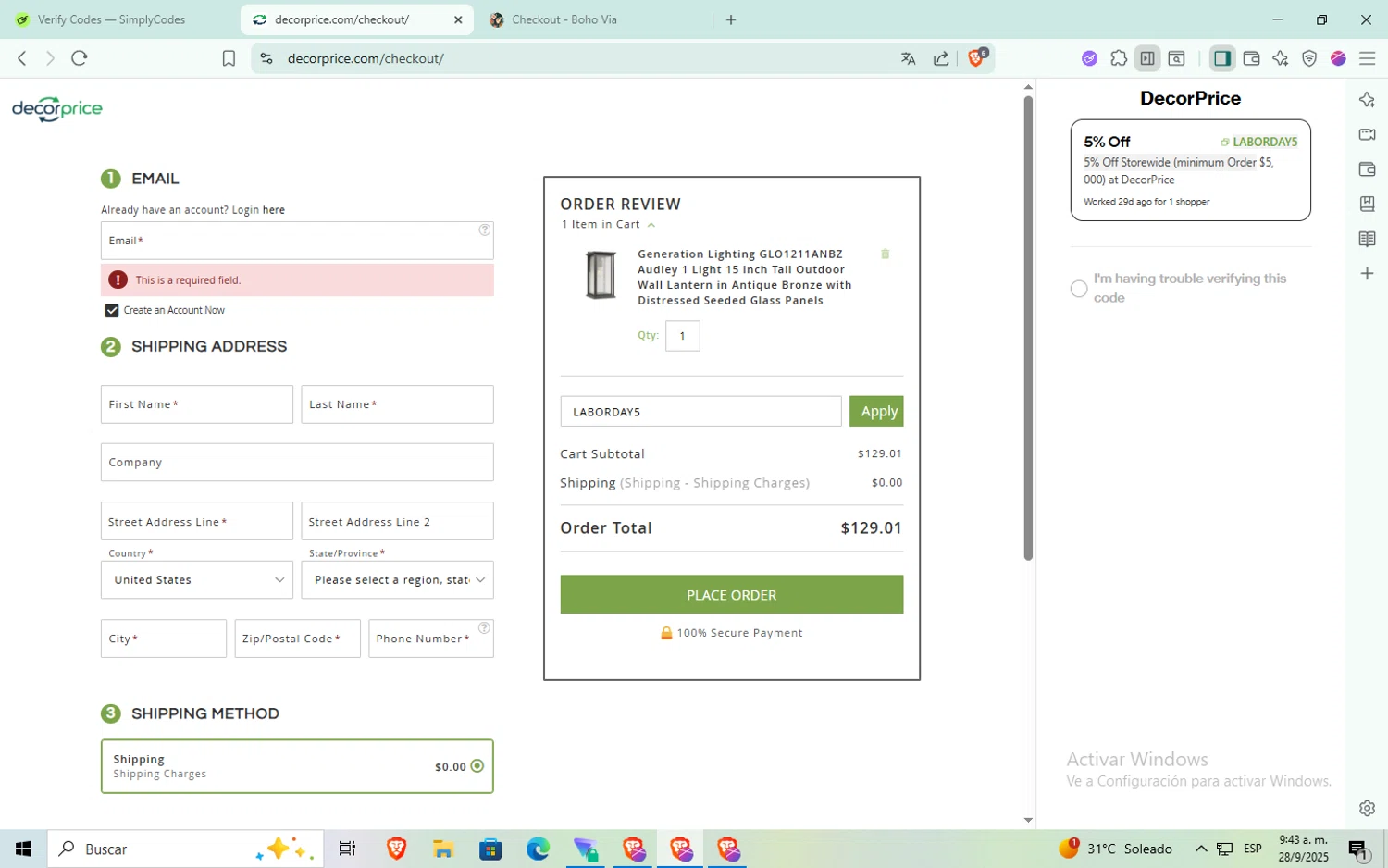Open the State/Province region dropdown
Image resolution: width=1388 pixels, height=868 pixels.
pyautogui.click(x=397, y=580)
